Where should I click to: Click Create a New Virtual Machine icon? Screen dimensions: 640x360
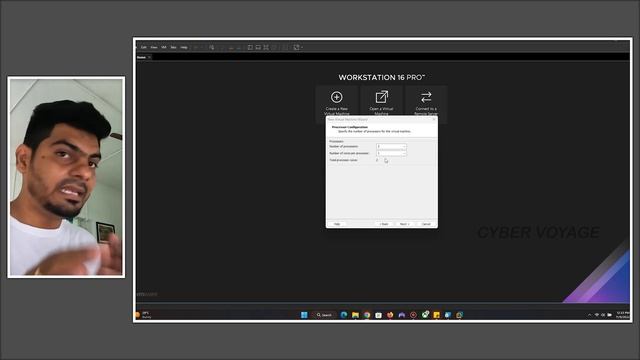click(336, 97)
